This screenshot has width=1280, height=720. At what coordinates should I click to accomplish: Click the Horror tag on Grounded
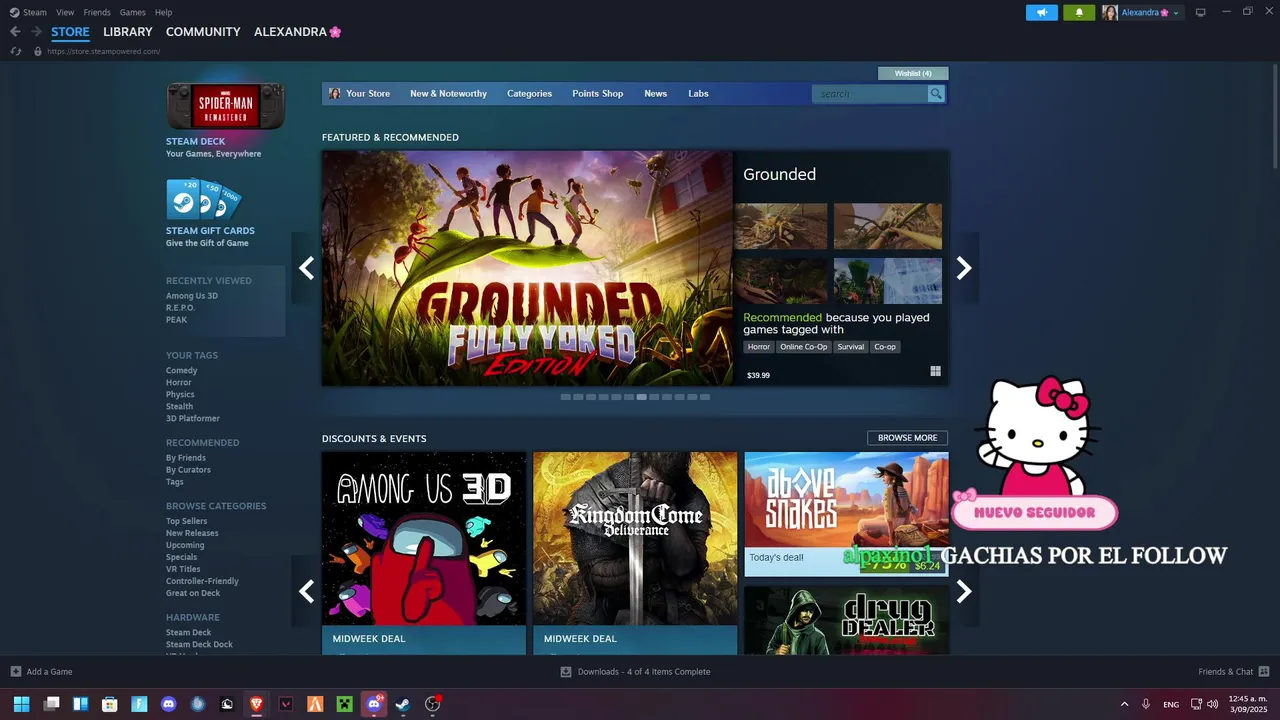[x=759, y=347]
